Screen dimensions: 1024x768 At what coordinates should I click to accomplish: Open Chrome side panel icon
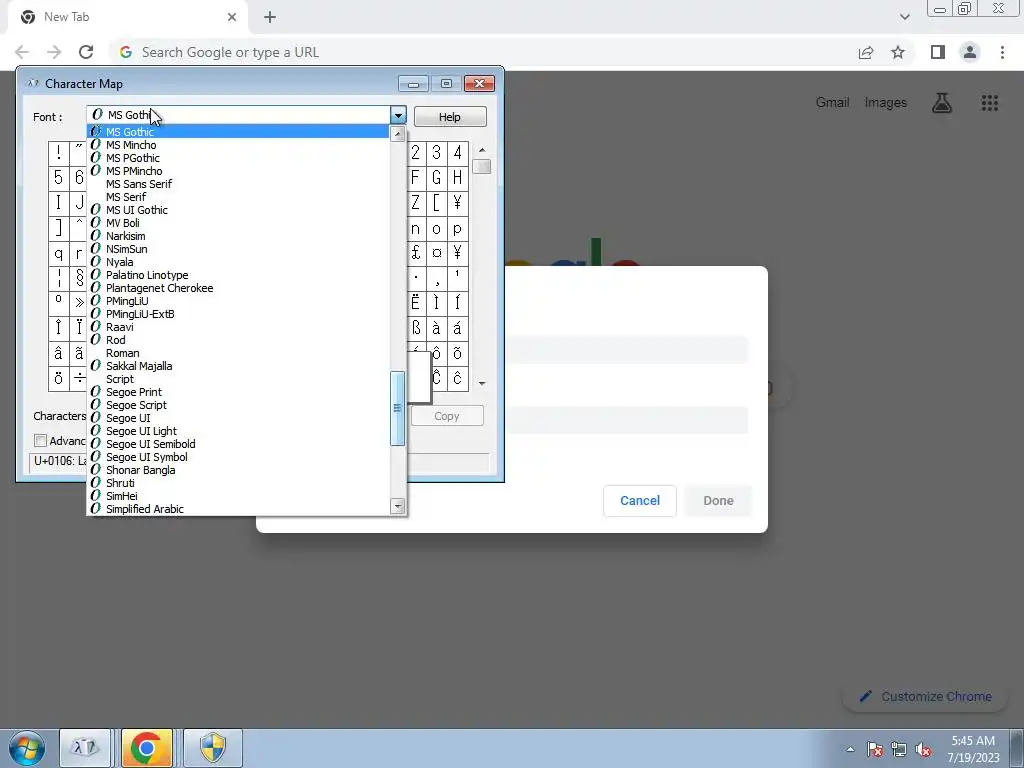click(x=938, y=52)
